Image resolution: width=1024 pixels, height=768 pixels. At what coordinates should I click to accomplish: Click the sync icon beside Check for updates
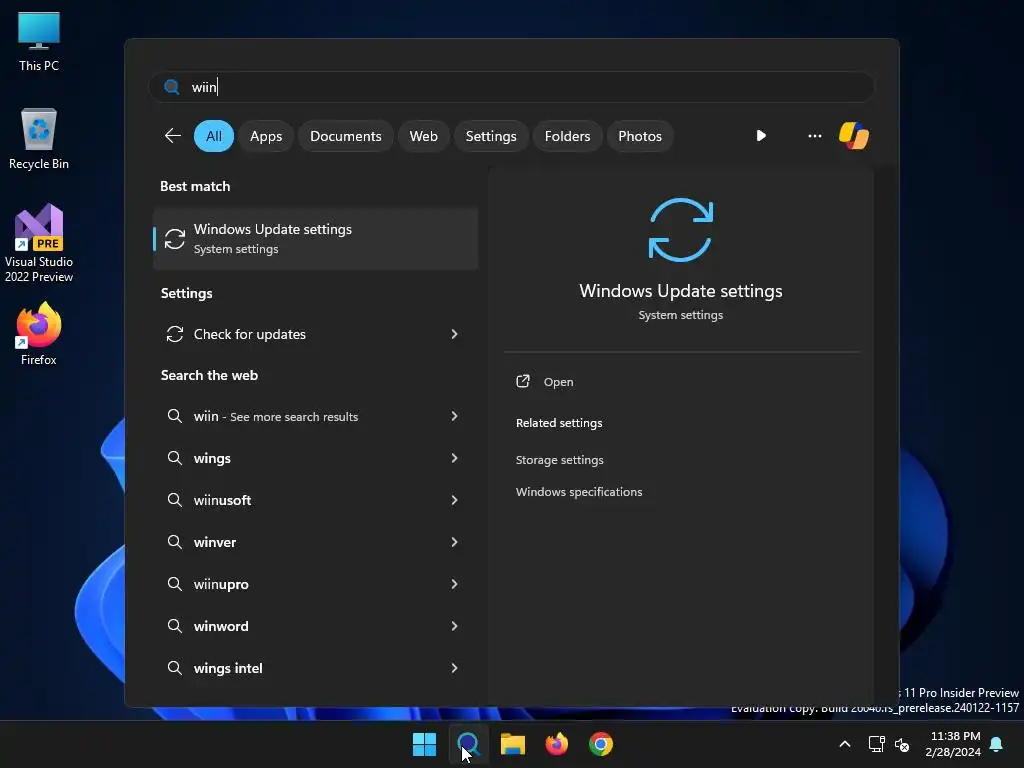point(174,334)
